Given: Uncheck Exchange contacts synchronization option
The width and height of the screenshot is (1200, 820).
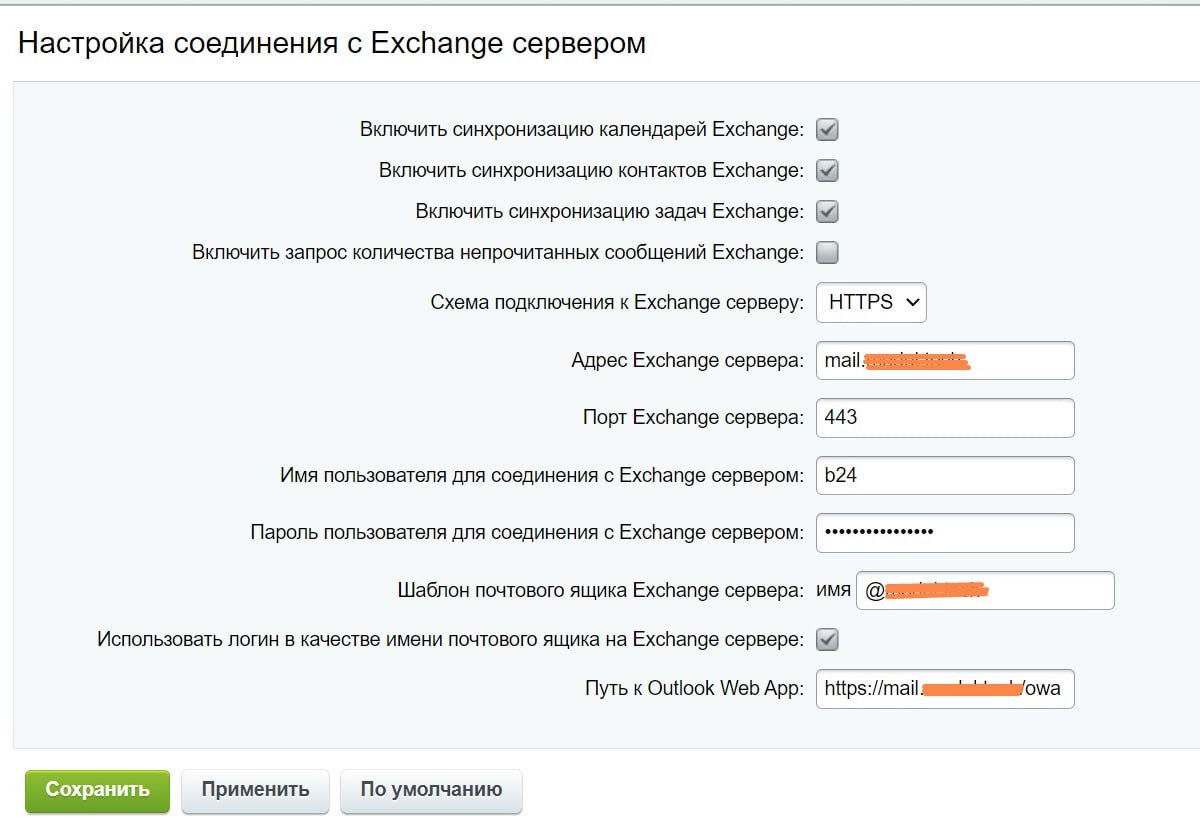Looking at the screenshot, I should click(x=827, y=170).
